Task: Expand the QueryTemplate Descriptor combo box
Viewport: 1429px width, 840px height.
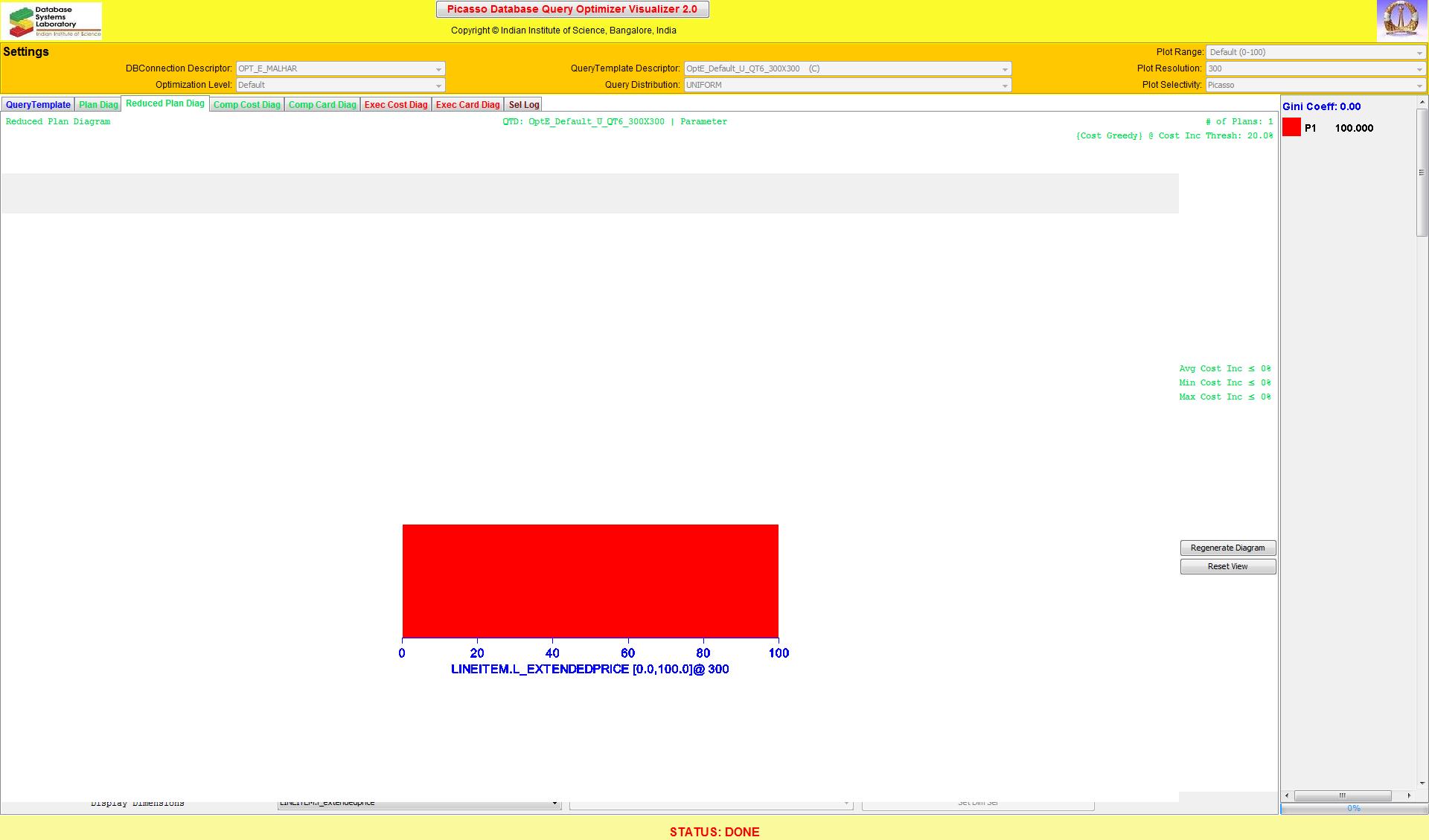Action: [1004, 69]
